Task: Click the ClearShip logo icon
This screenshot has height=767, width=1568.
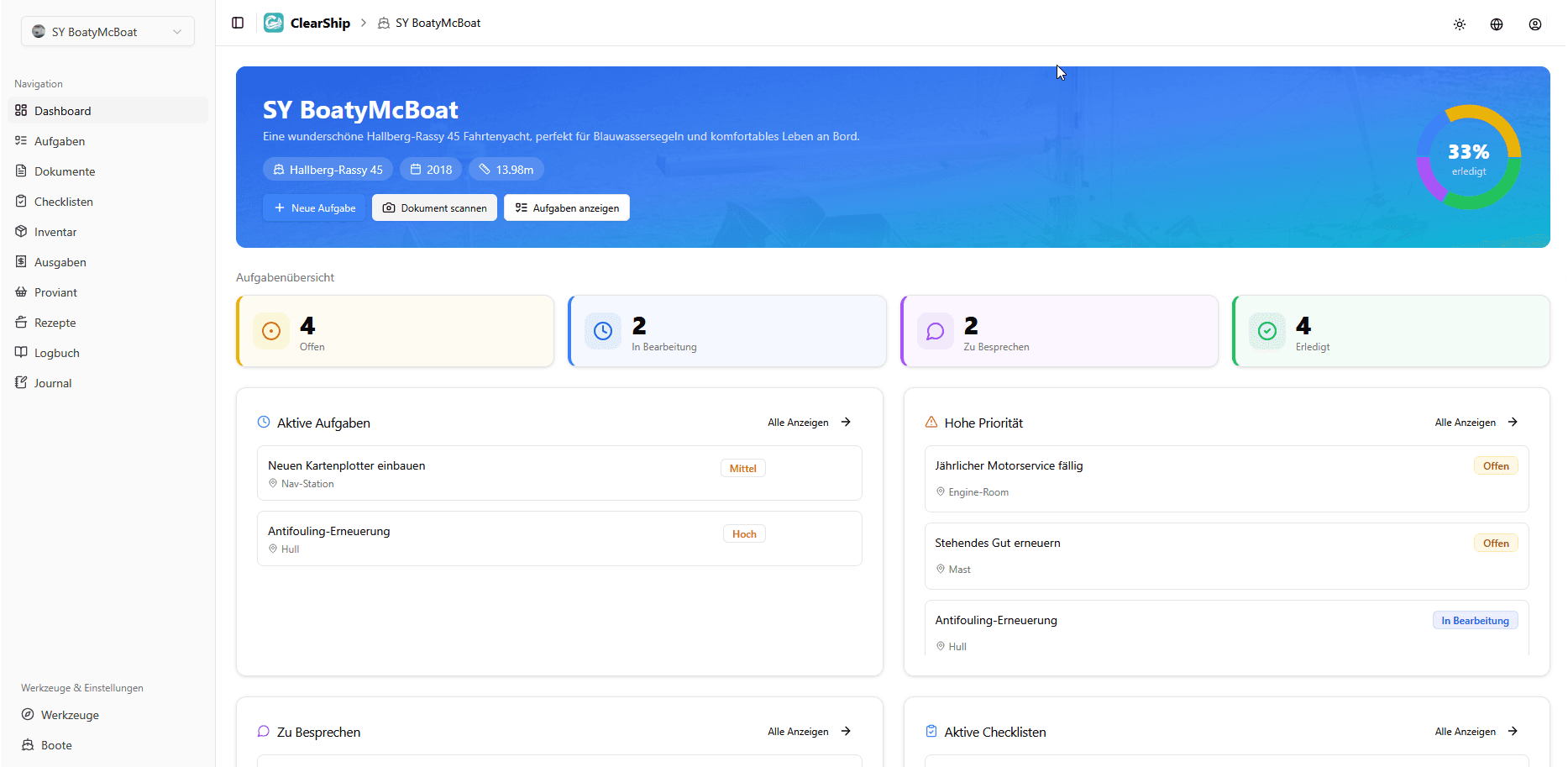Action: [x=274, y=23]
